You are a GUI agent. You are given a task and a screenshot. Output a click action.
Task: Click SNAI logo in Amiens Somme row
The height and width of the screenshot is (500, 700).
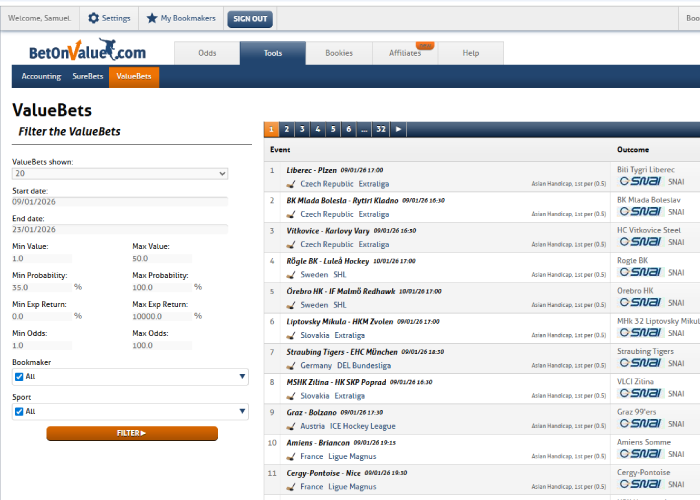(641, 454)
